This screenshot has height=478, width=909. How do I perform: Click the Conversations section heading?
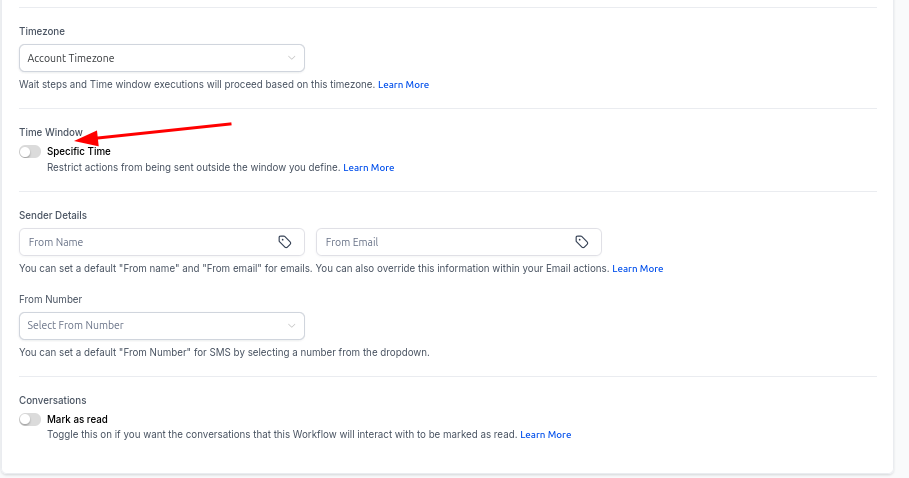(53, 400)
